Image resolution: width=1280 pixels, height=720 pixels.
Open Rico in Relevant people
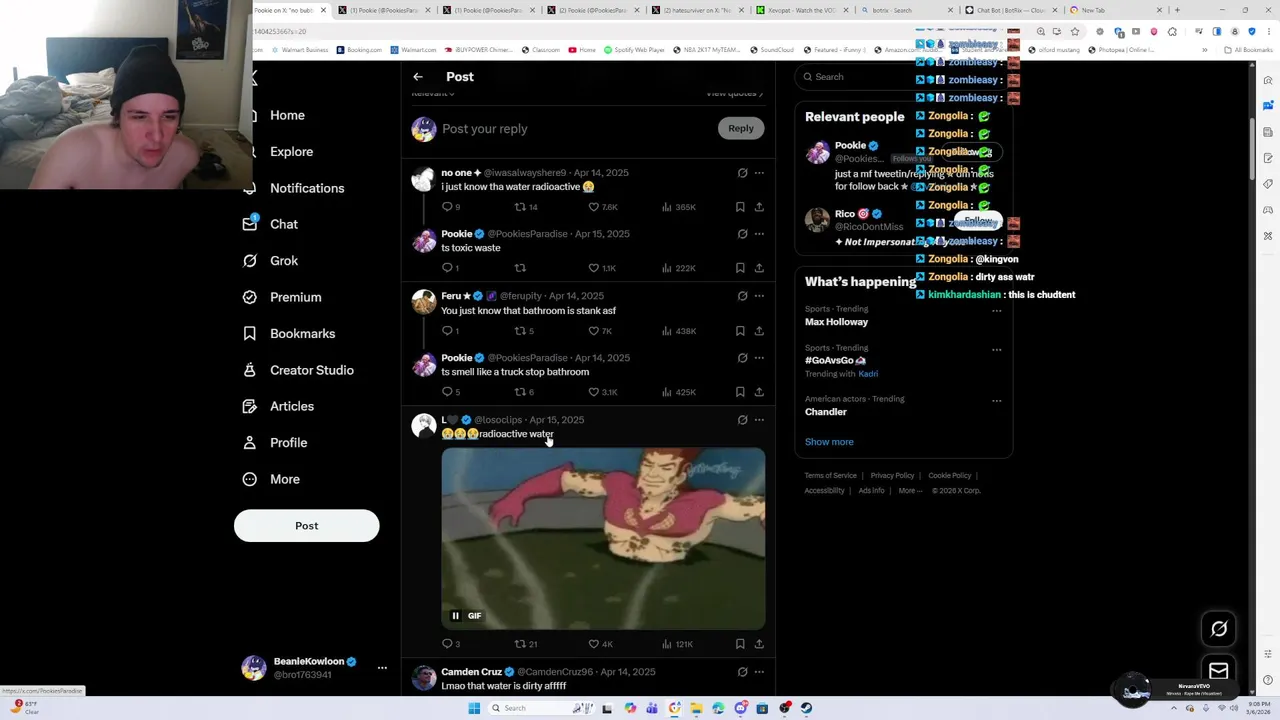click(845, 213)
